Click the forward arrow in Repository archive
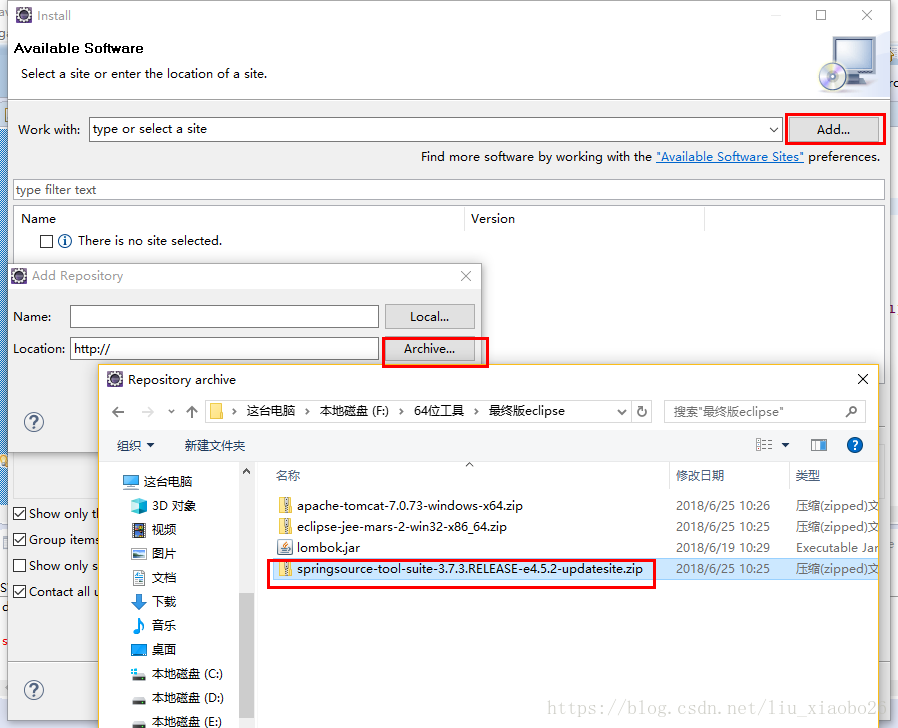This screenshot has height=728, width=898. [x=147, y=412]
